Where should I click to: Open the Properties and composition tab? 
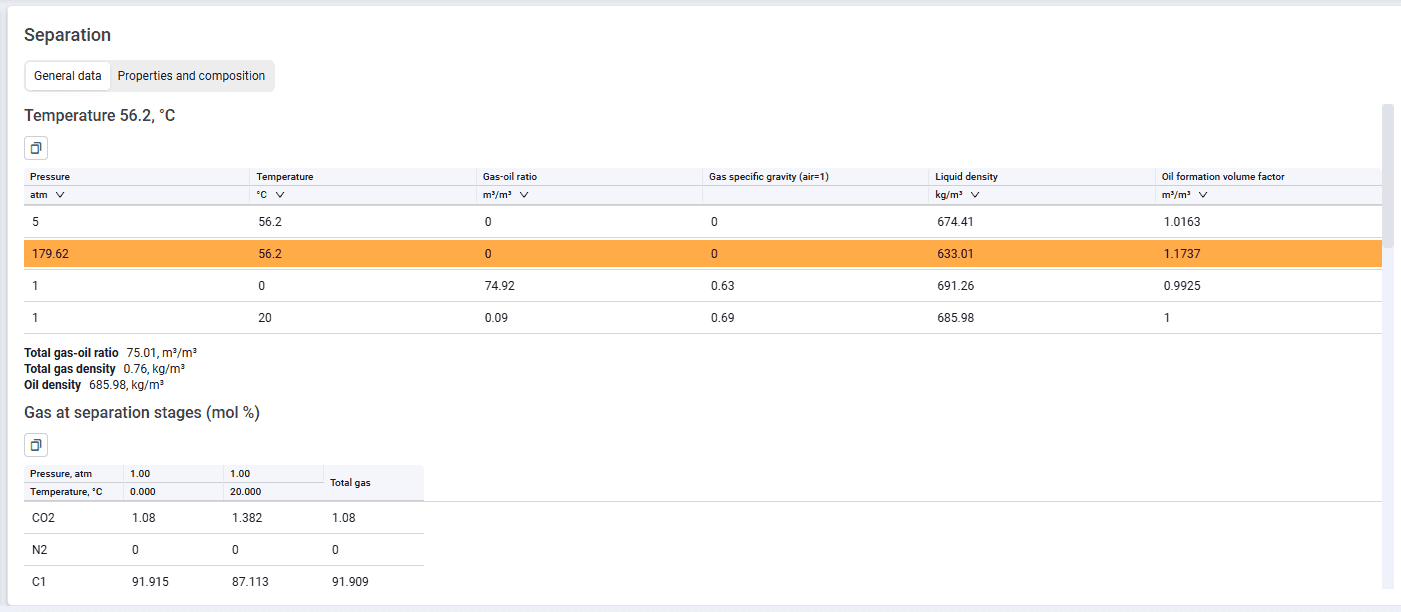click(192, 76)
